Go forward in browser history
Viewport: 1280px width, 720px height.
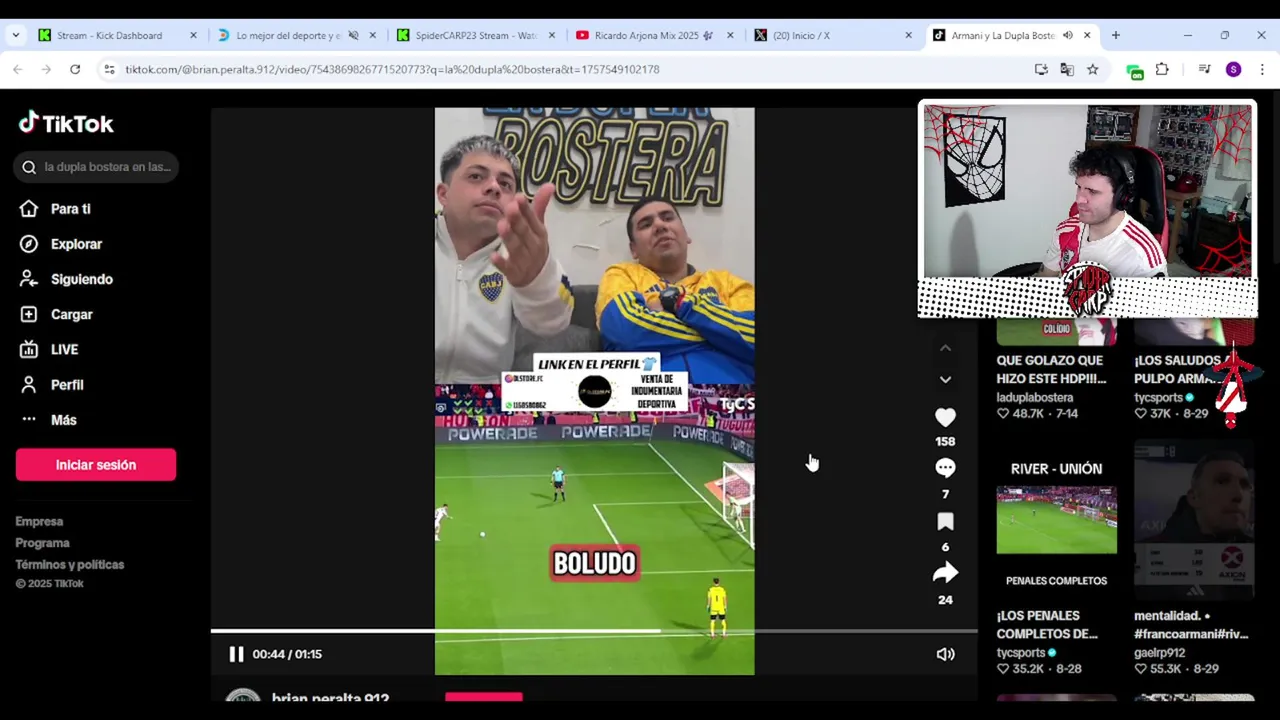46,69
